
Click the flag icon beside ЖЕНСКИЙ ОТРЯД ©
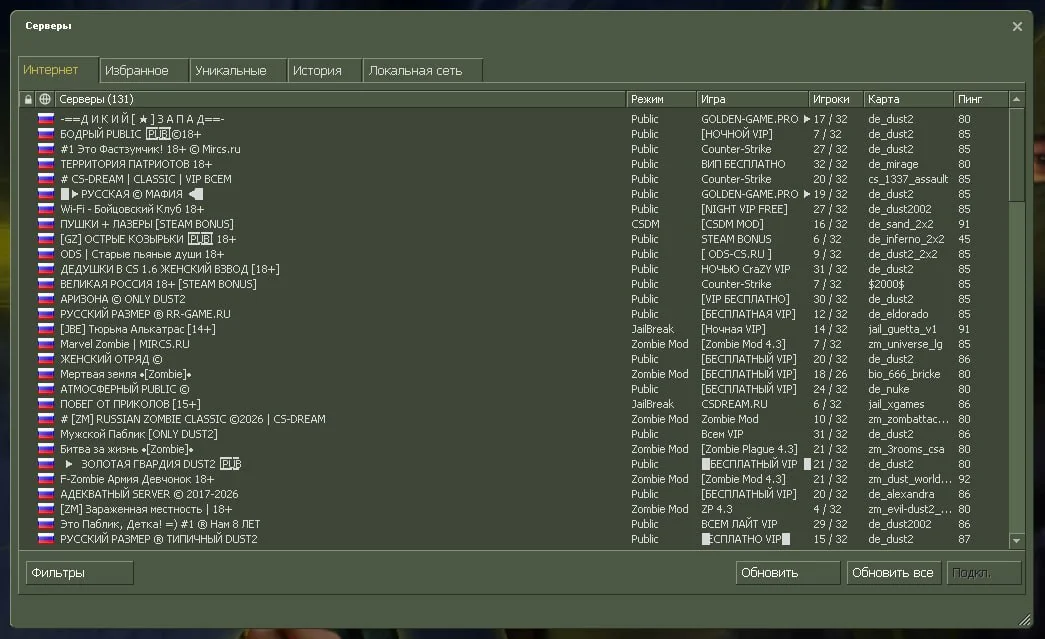point(46,359)
